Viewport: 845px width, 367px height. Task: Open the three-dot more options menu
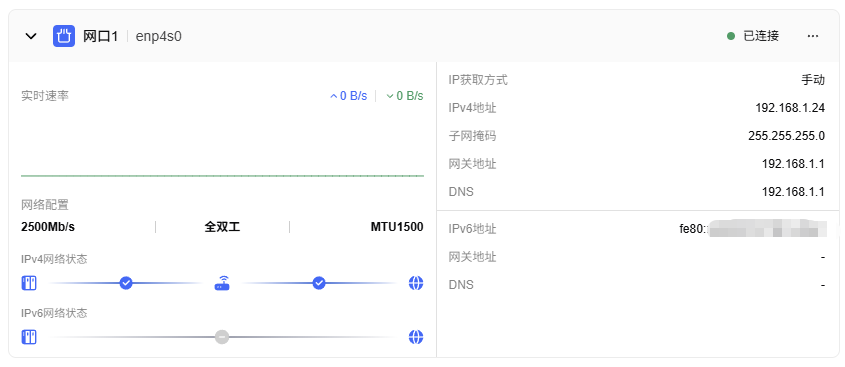click(813, 36)
